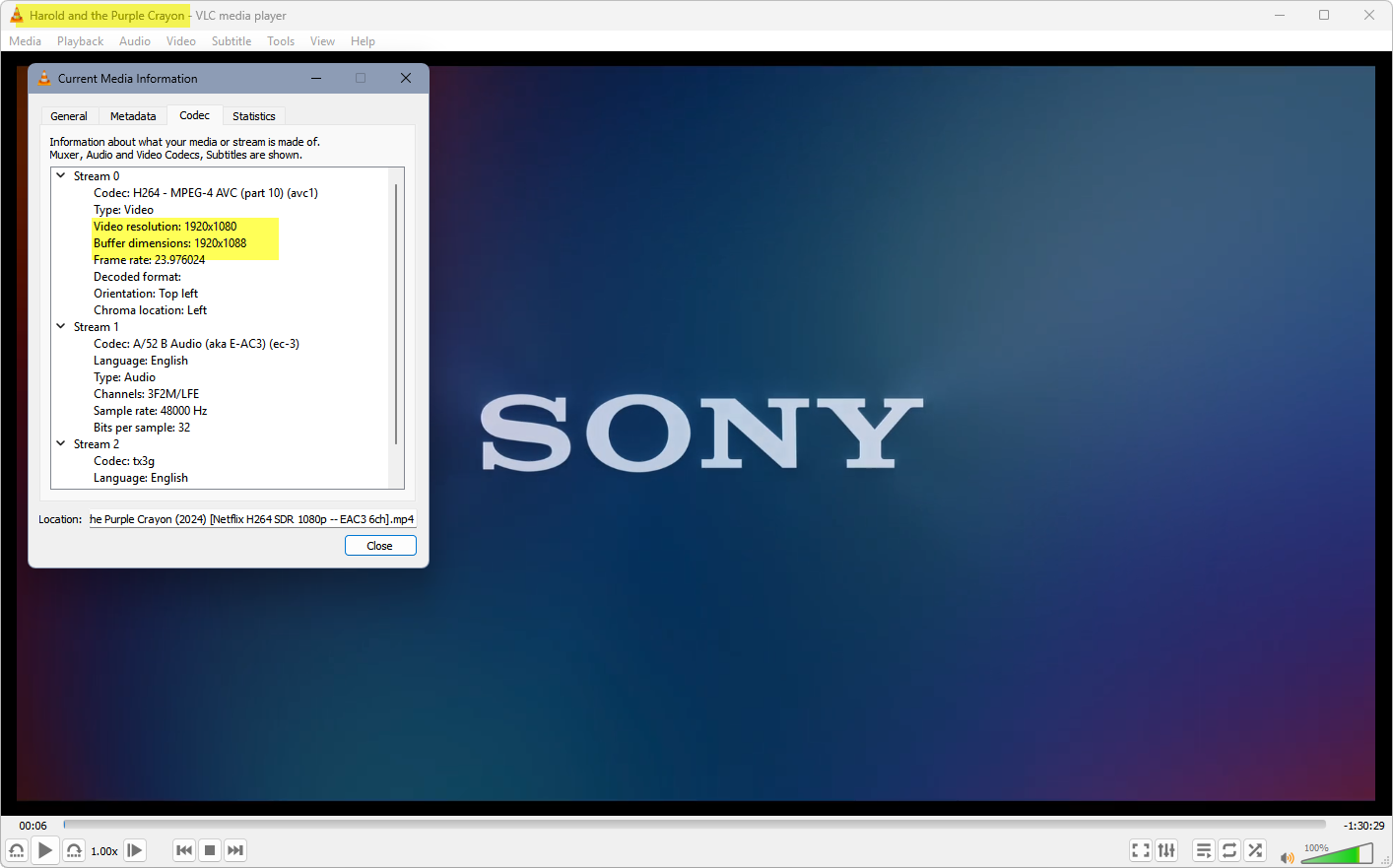The image size is (1393, 868).
Task: Switch to the Metadata tab
Action: [x=133, y=116]
